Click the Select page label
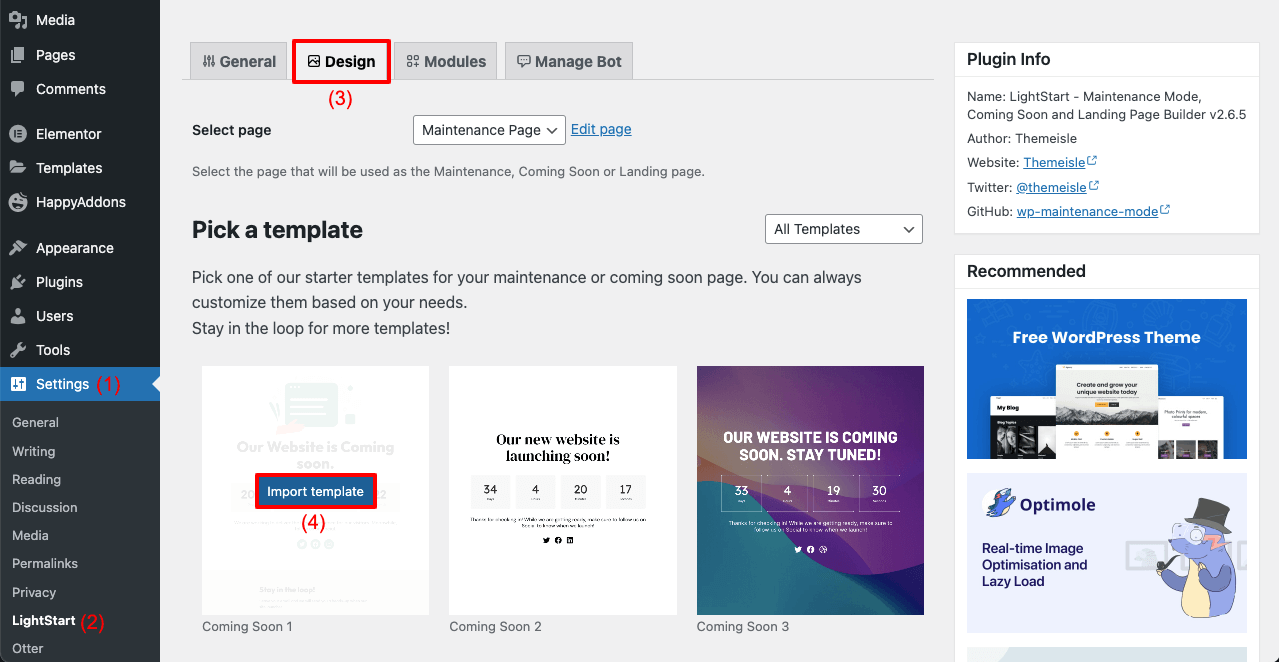The width and height of the screenshot is (1279, 662). tap(231, 130)
